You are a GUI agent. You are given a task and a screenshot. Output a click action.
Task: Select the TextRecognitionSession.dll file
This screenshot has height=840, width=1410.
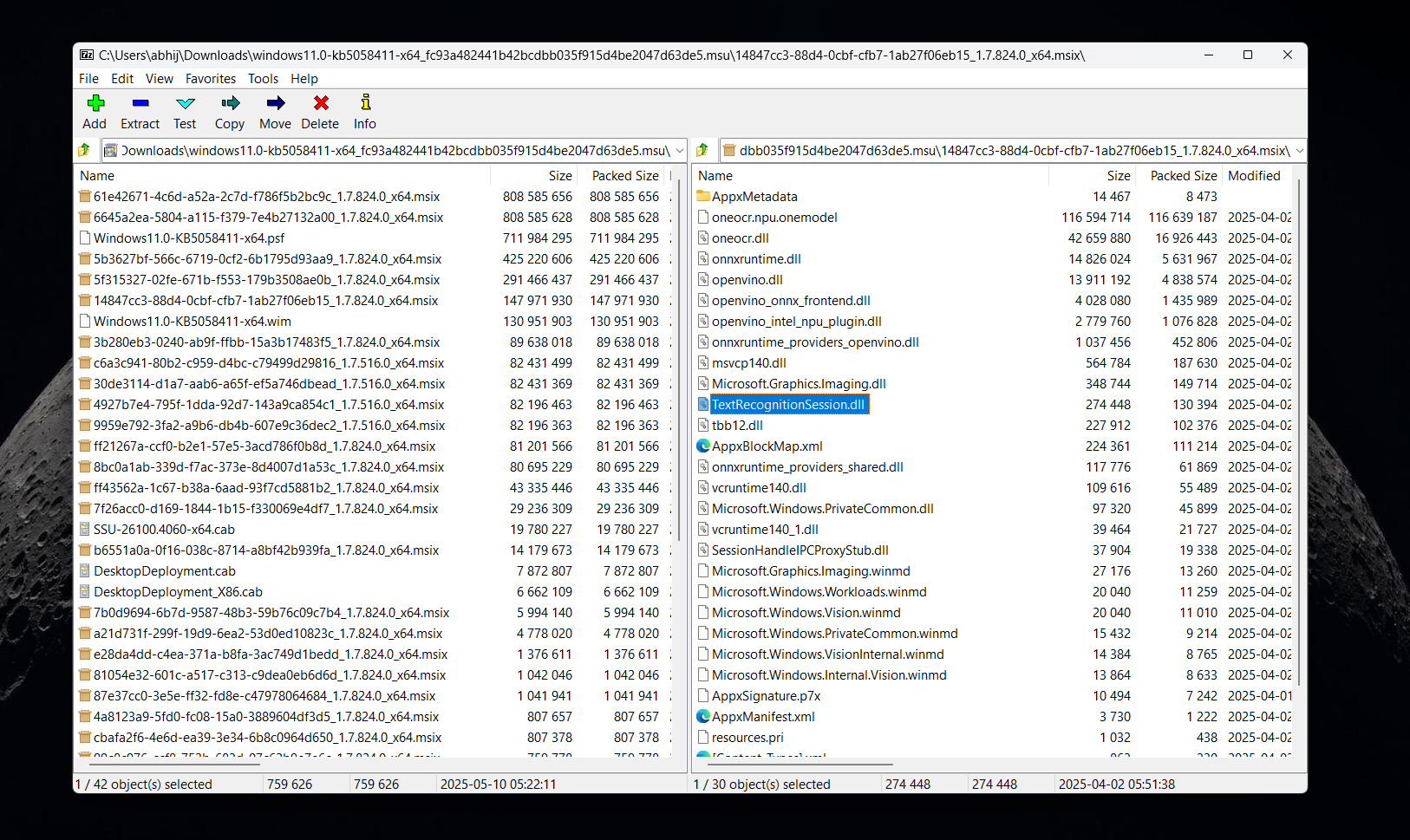pos(788,404)
